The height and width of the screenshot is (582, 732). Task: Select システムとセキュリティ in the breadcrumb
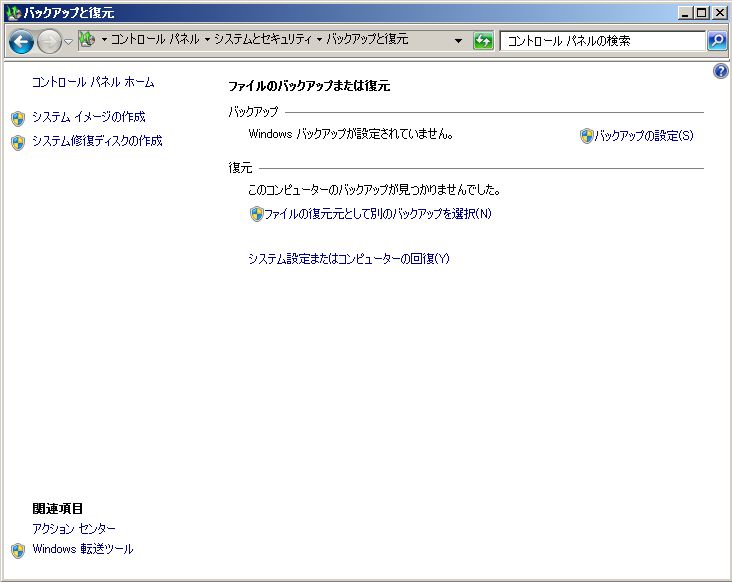tap(263, 39)
